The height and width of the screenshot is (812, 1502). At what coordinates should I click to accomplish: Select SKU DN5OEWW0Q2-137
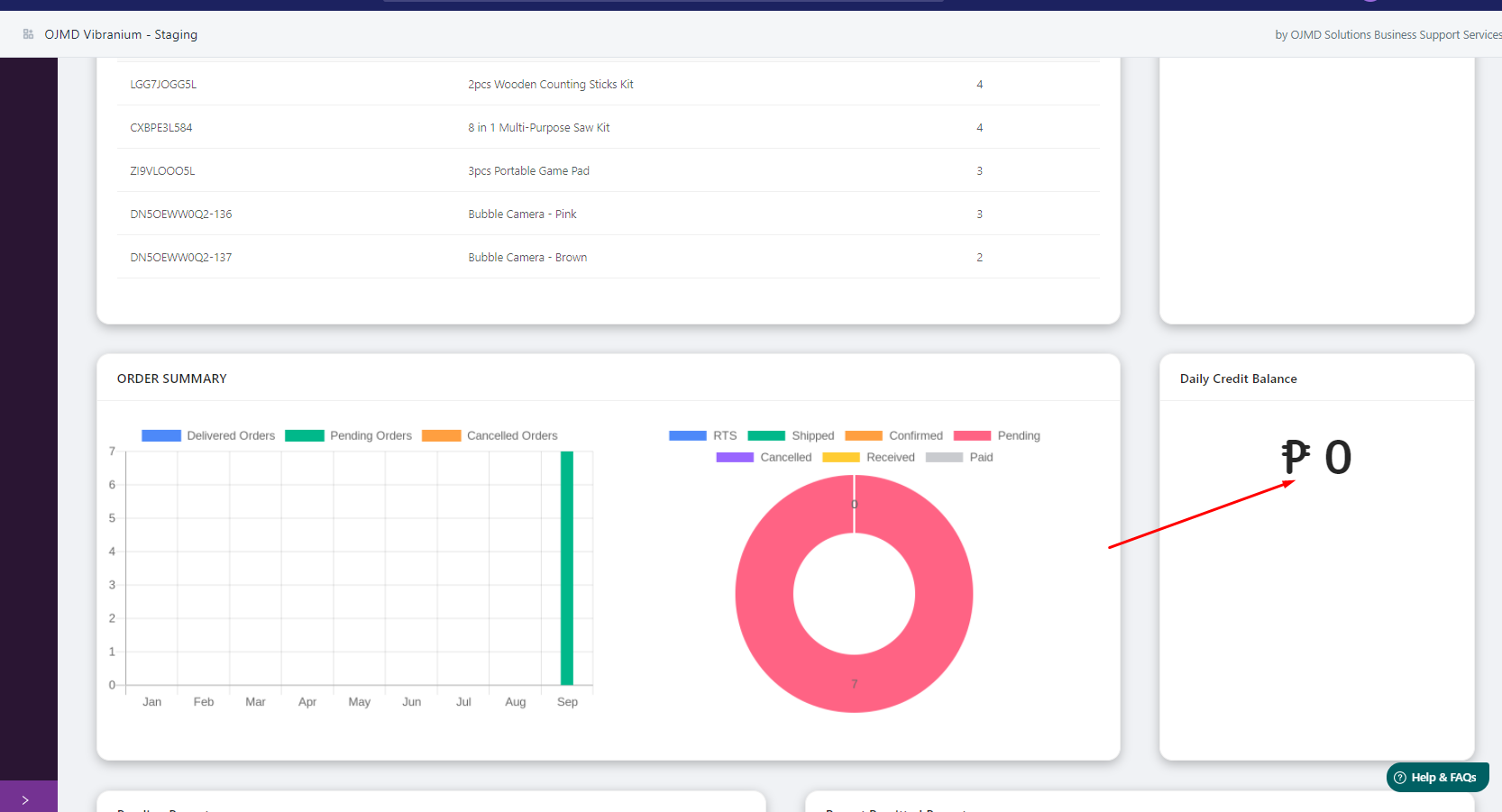181,257
